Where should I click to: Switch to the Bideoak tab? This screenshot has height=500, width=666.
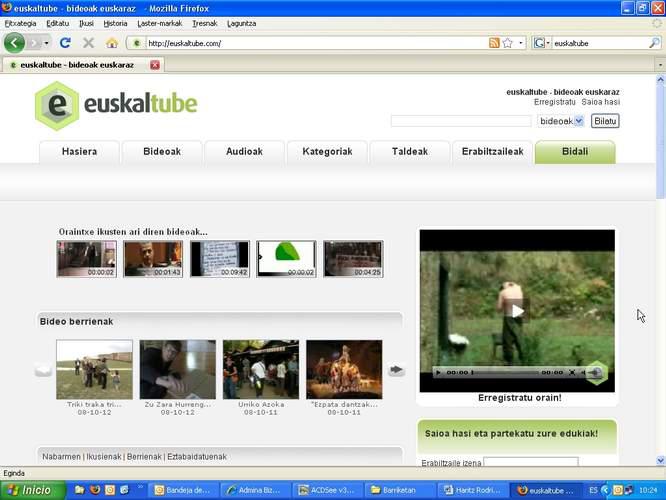162,152
